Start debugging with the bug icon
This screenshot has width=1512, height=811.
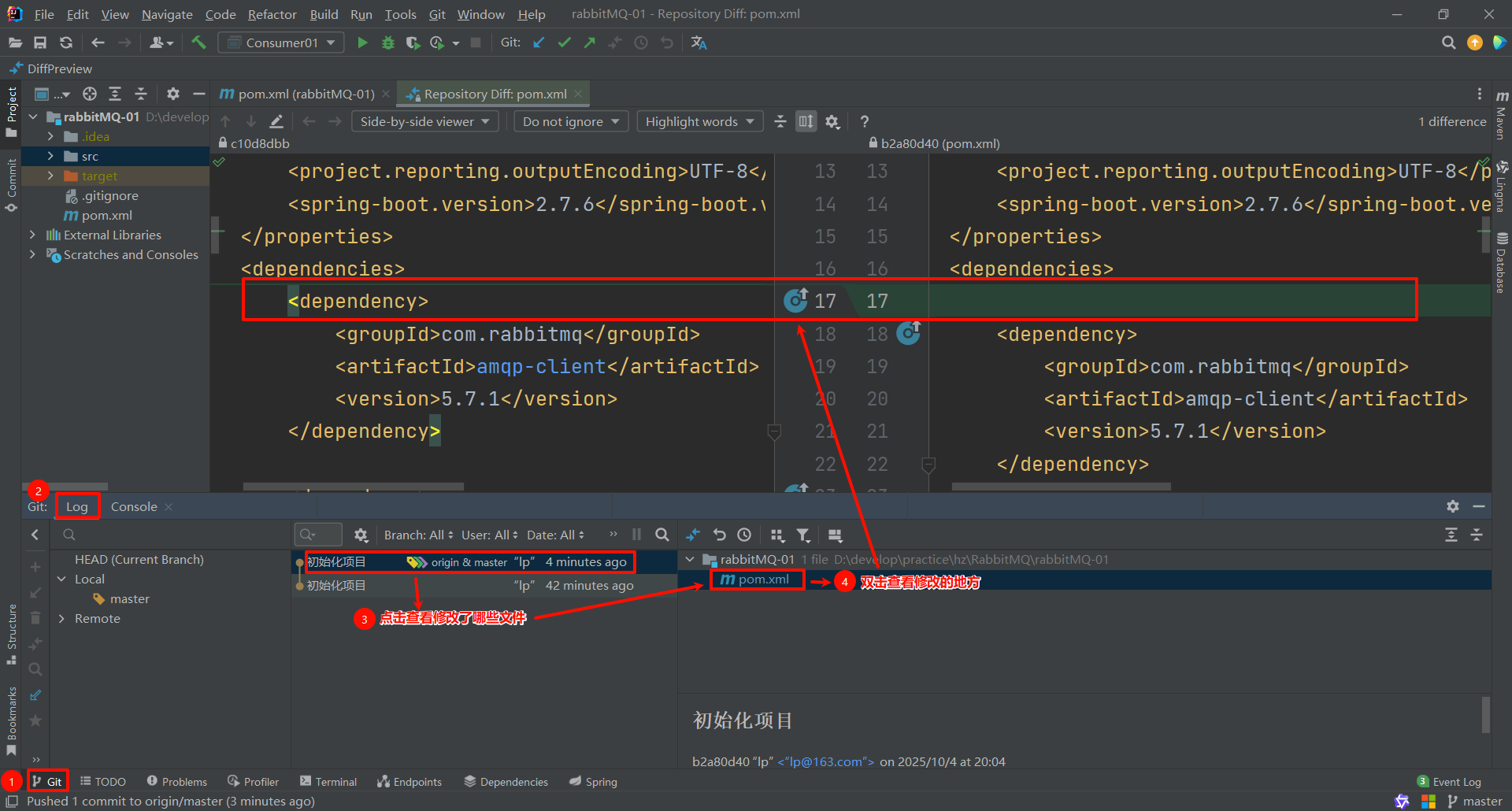pos(387,43)
